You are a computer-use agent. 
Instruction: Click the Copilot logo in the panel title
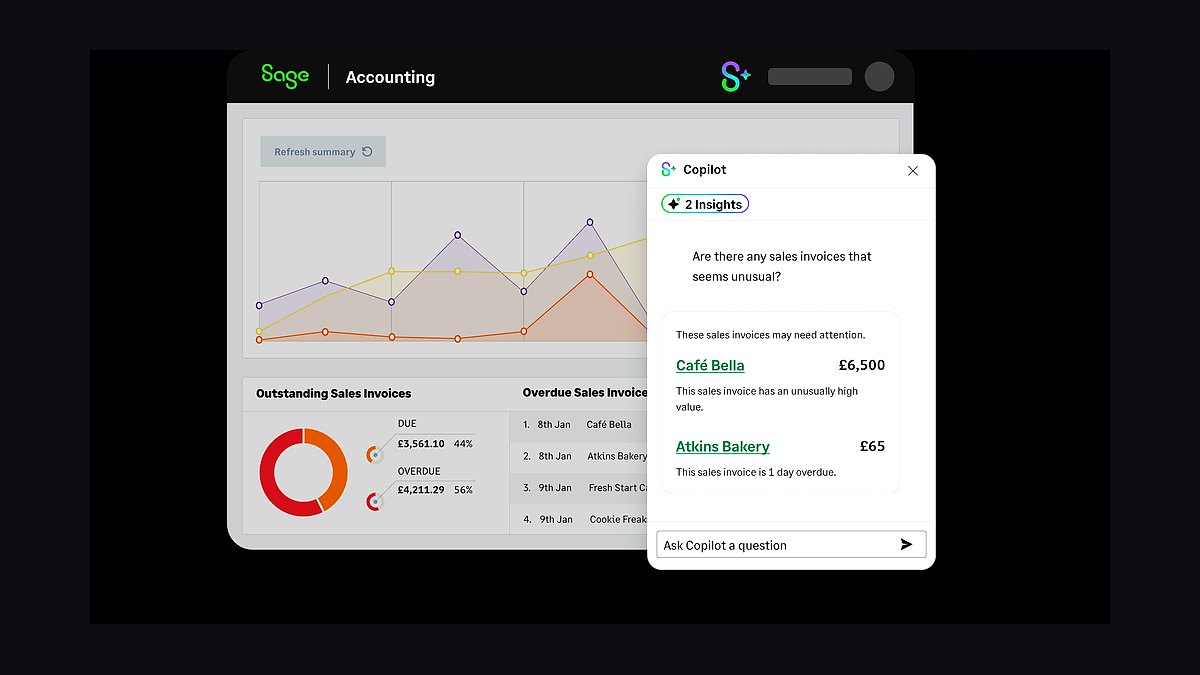669,170
